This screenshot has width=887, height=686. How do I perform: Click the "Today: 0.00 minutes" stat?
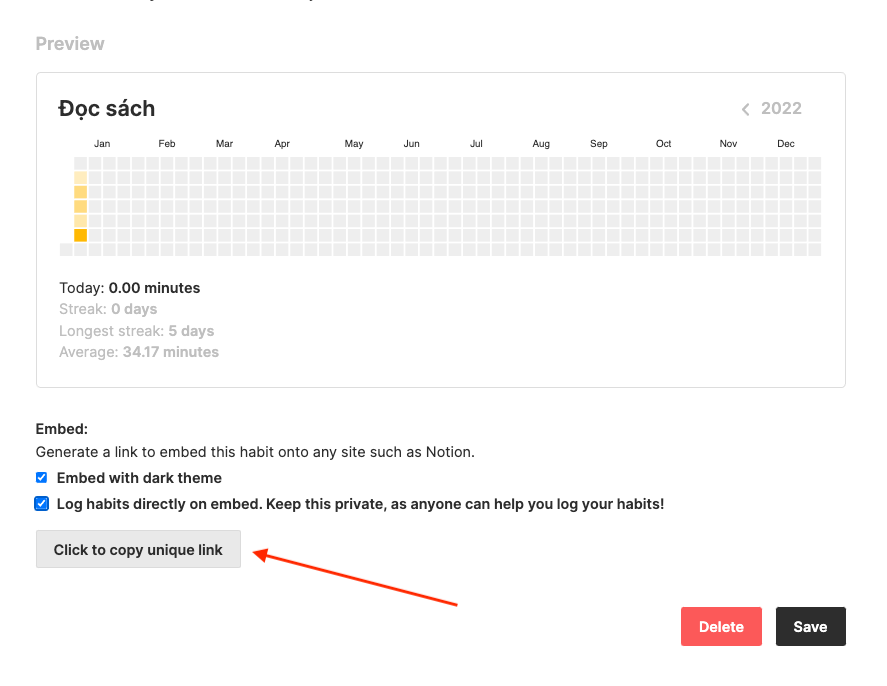point(130,288)
